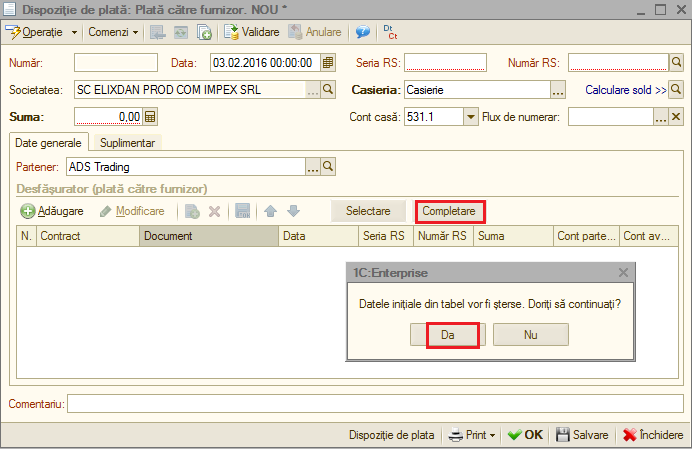Click Adăugare green plus button
This screenshot has height=449, width=692.
tap(52, 211)
